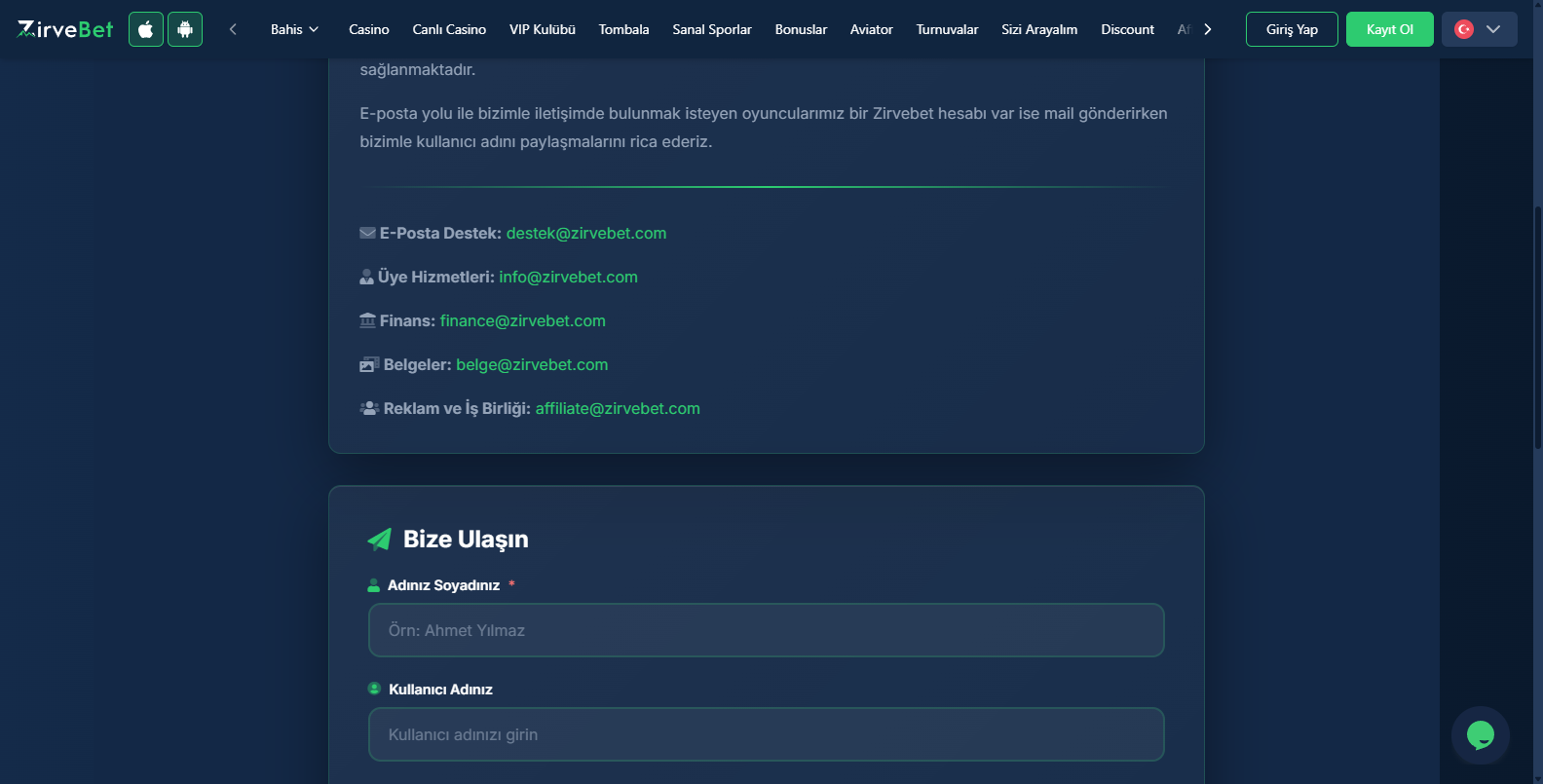Click the Turkish flag language icon
The image size is (1543, 784).
(x=1464, y=29)
